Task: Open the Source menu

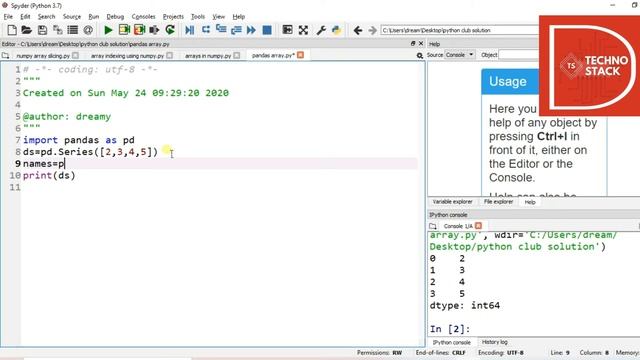Action: coord(72,17)
